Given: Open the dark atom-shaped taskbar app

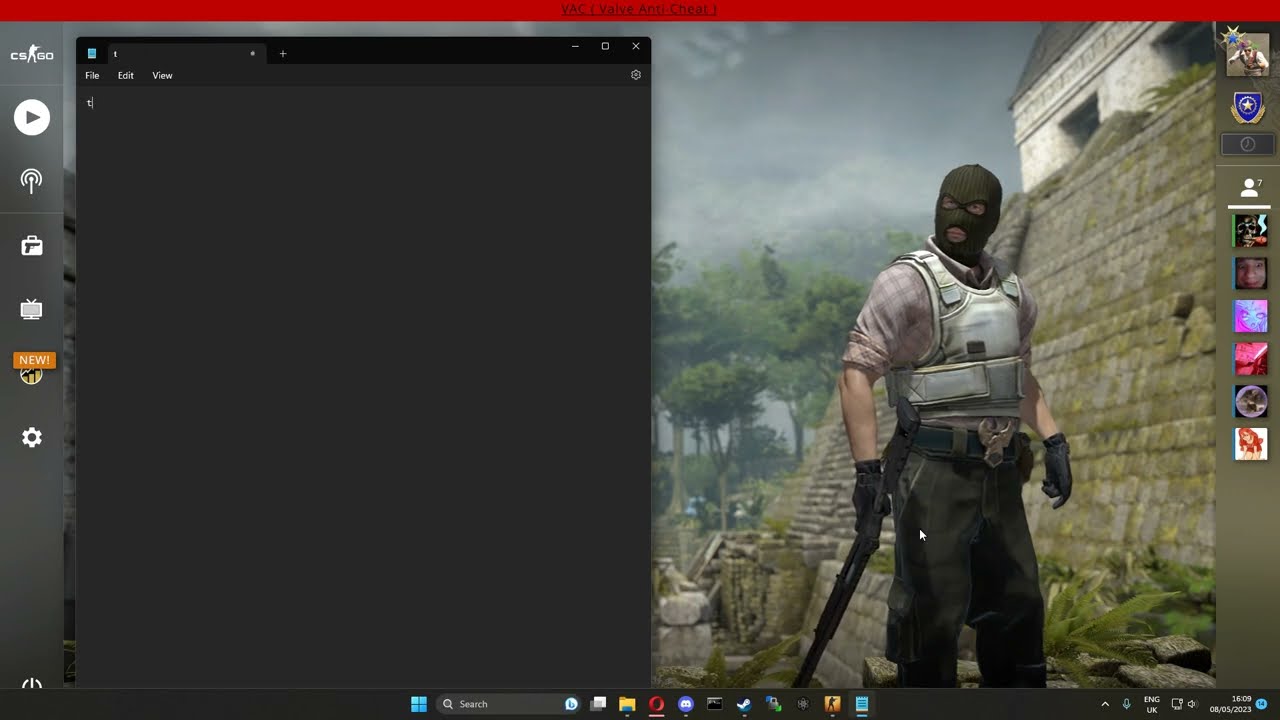Looking at the screenshot, I should coord(803,704).
